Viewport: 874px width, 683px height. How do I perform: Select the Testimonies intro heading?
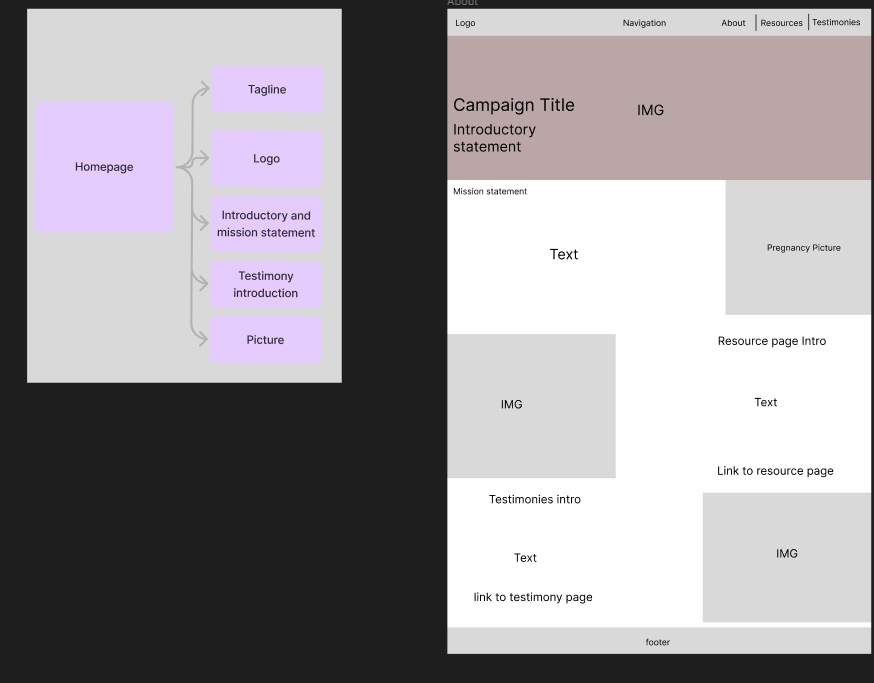[535, 499]
